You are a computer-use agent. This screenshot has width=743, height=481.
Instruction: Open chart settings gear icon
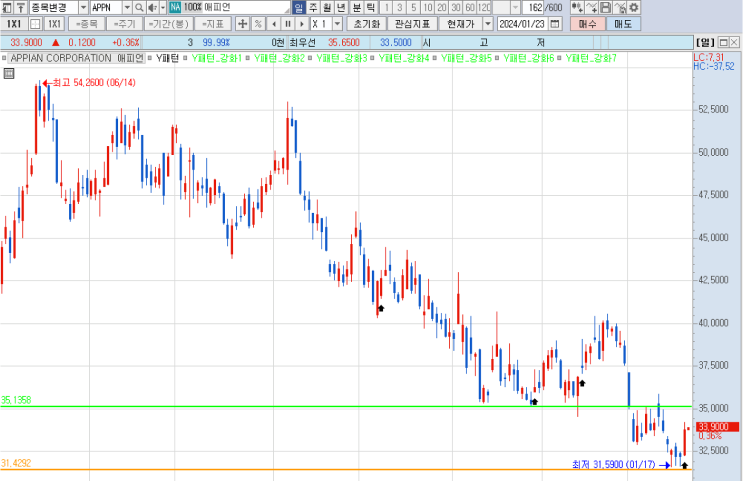pos(634,7)
